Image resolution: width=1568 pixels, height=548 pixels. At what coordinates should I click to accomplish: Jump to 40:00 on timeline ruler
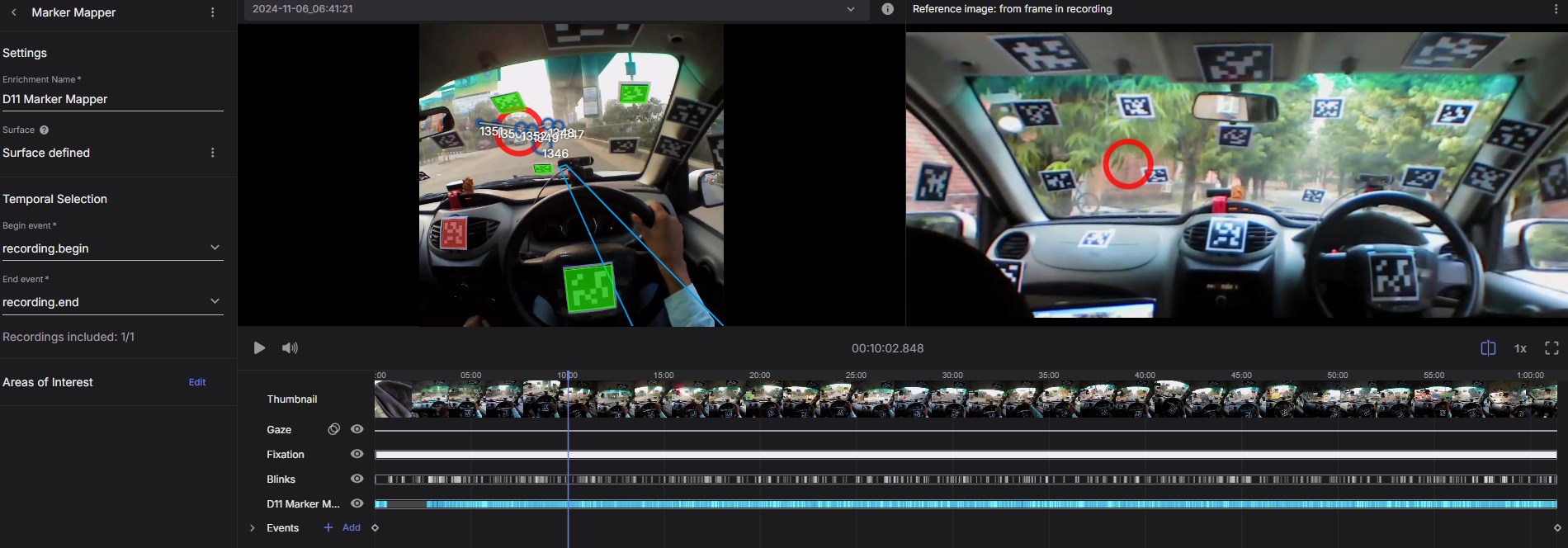1145,376
